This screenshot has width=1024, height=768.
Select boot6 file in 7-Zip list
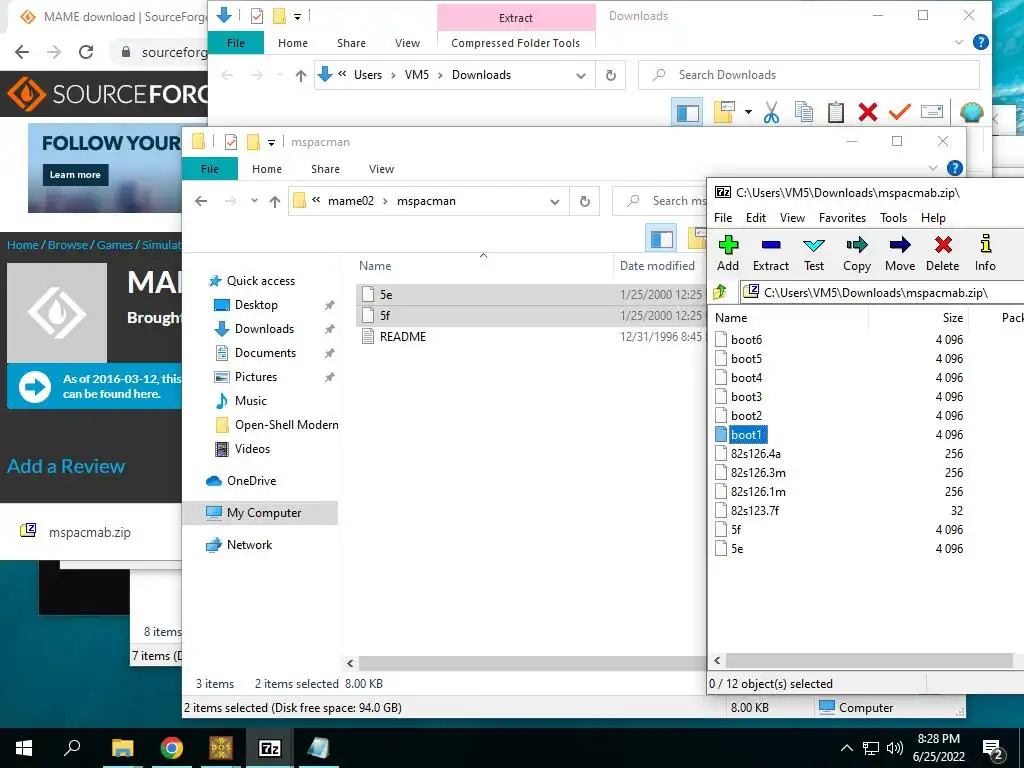(x=746, y=340)
